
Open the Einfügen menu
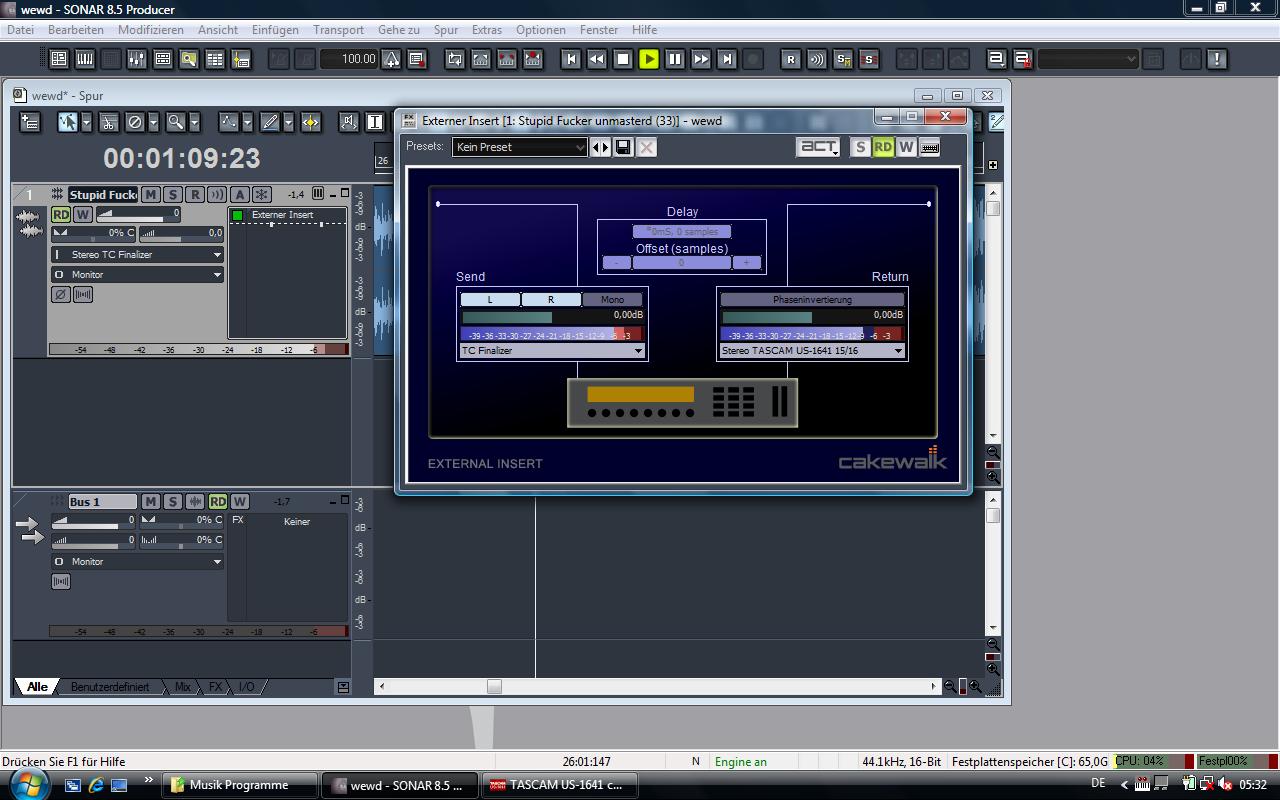coord(275,30)
